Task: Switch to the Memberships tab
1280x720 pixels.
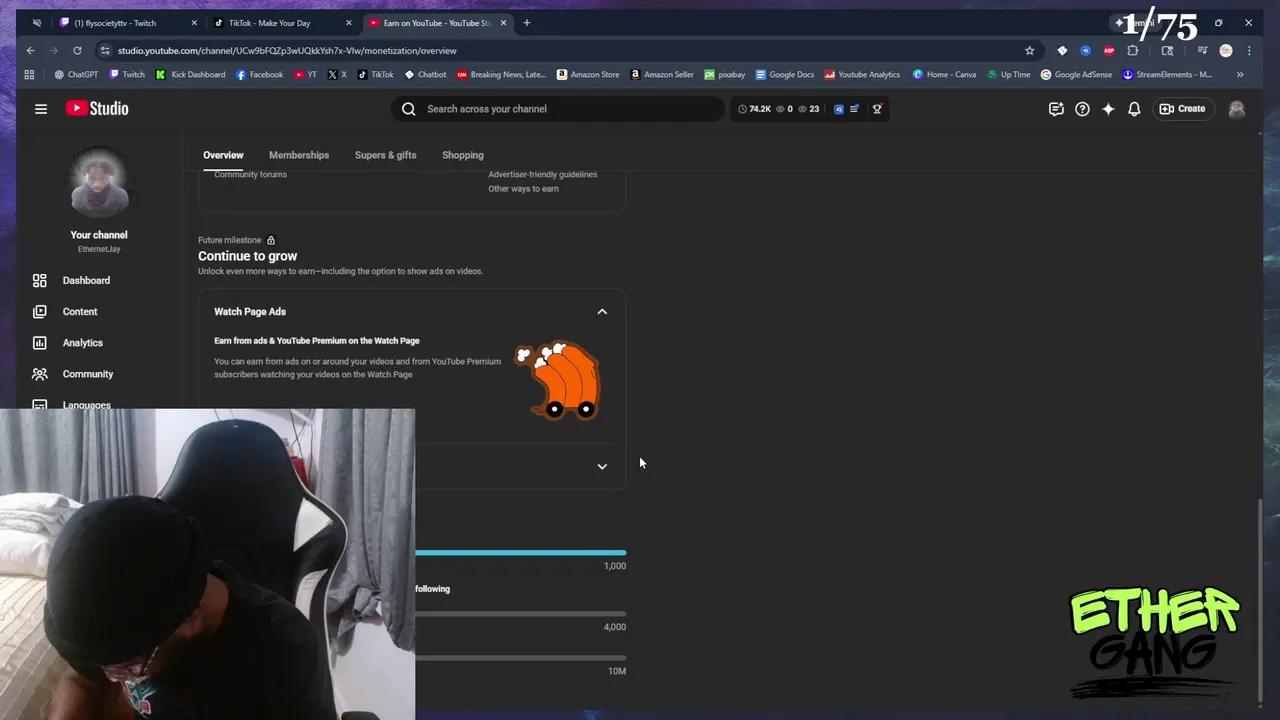Action: [299, 155]
